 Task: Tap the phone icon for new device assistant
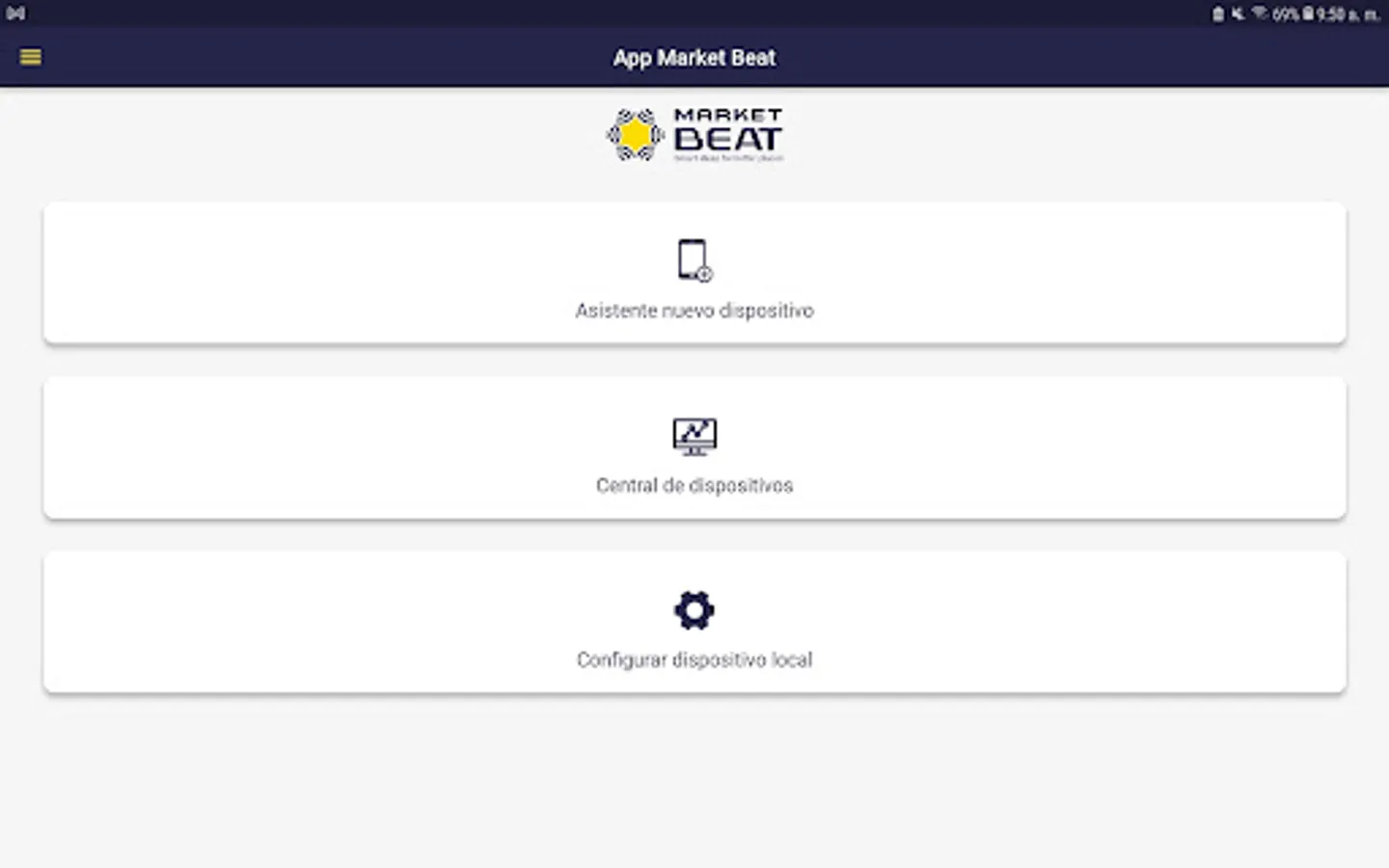click(x=694, y=260)
